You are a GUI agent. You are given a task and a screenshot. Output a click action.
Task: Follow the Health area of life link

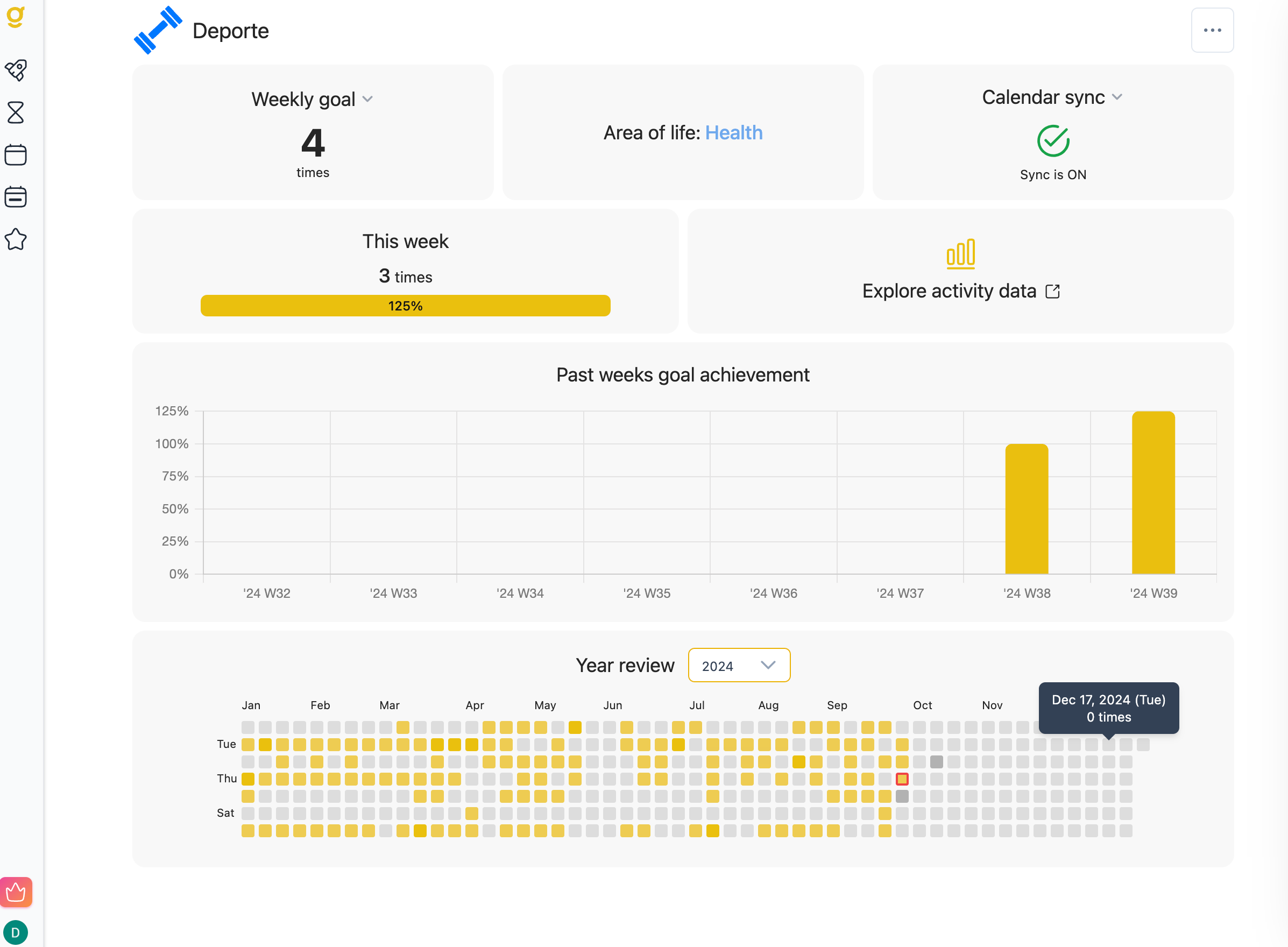(x=734, y=133)
